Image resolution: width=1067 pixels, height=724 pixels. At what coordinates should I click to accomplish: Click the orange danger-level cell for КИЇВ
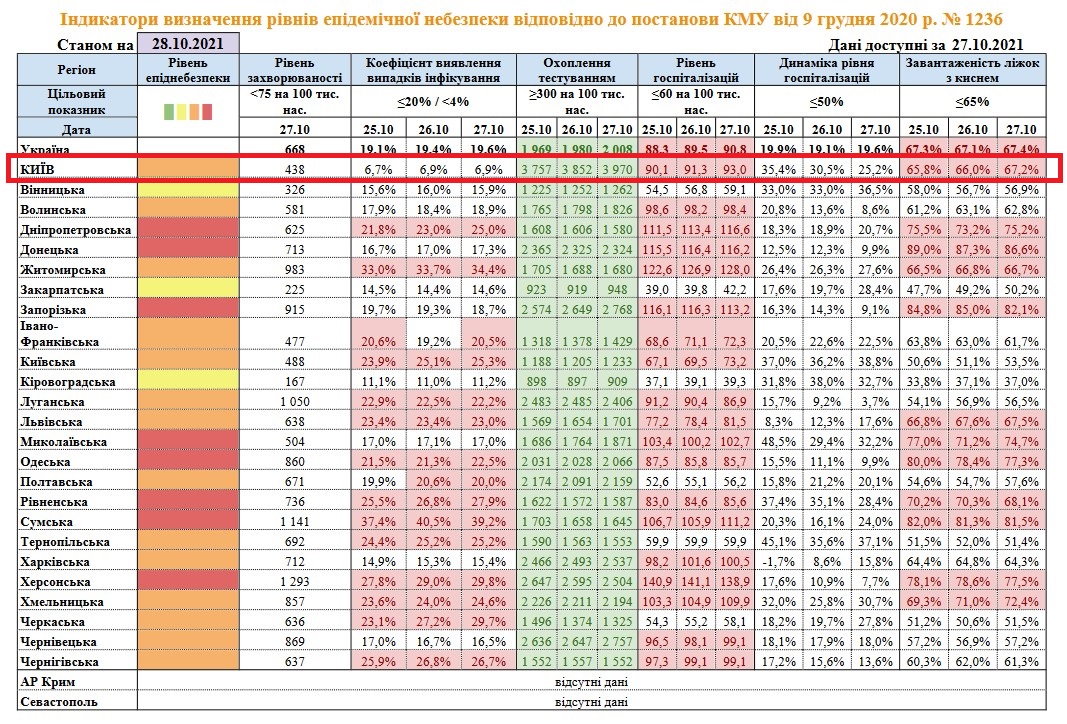tap(188, 170)
